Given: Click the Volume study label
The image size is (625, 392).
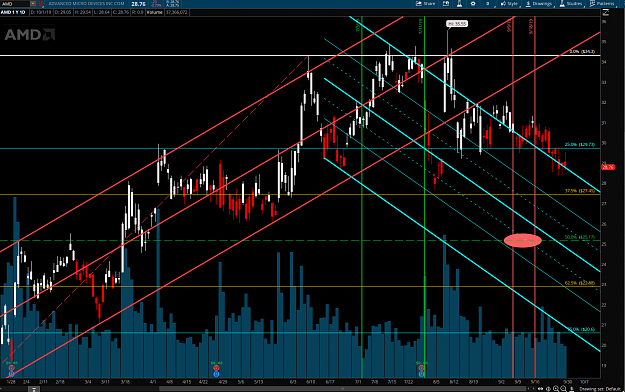Looking at the screenshot, I should (x=154, y=12).
